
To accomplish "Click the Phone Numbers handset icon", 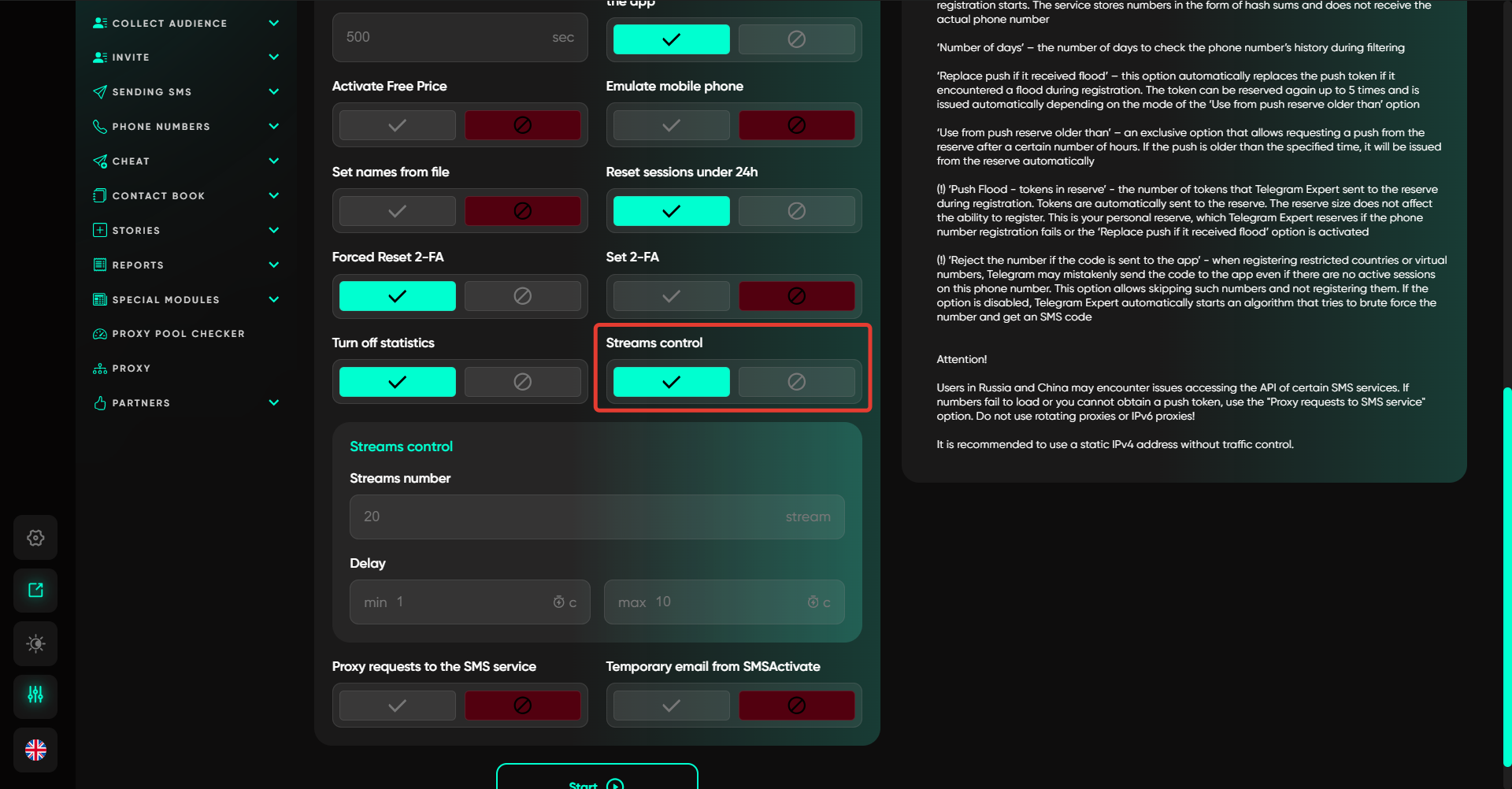I will (x=100, y=127).
